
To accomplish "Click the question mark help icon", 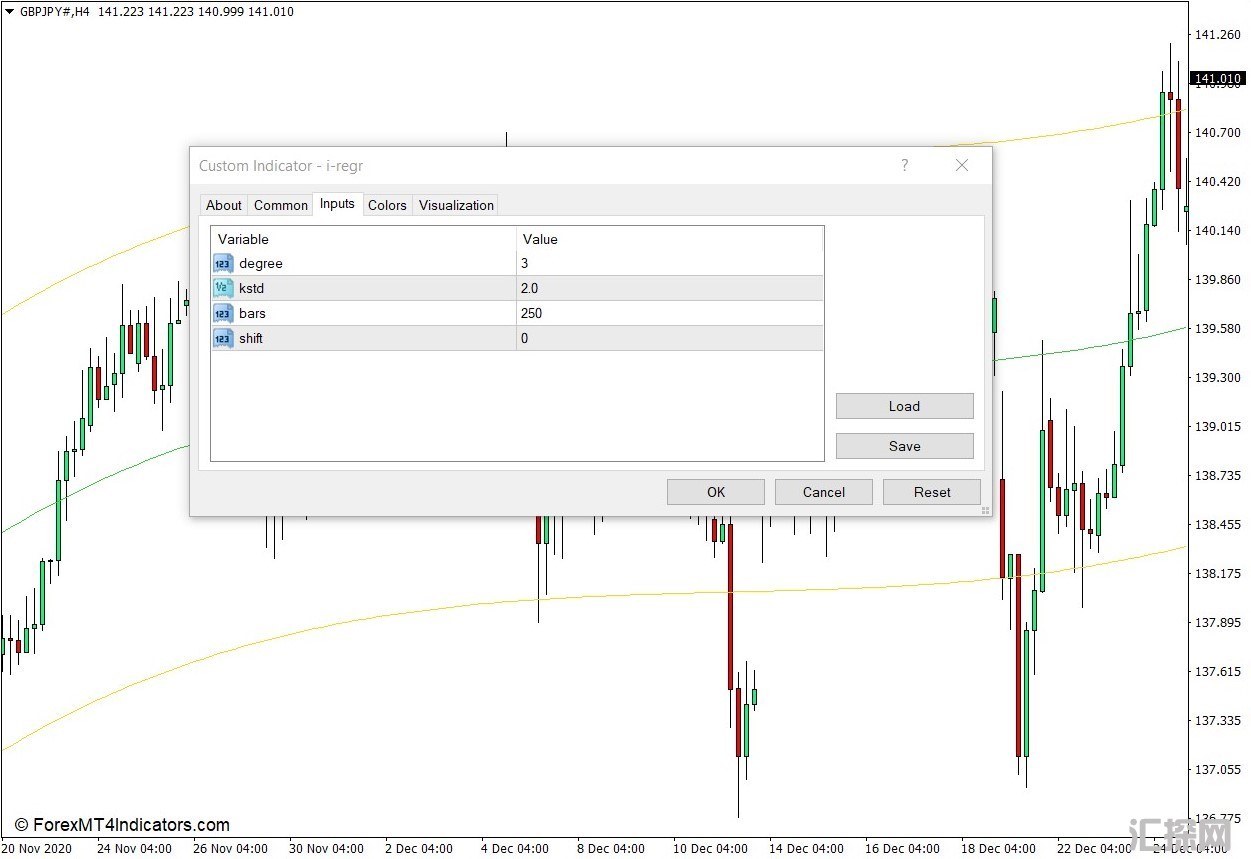I will [x=905, y=166].
